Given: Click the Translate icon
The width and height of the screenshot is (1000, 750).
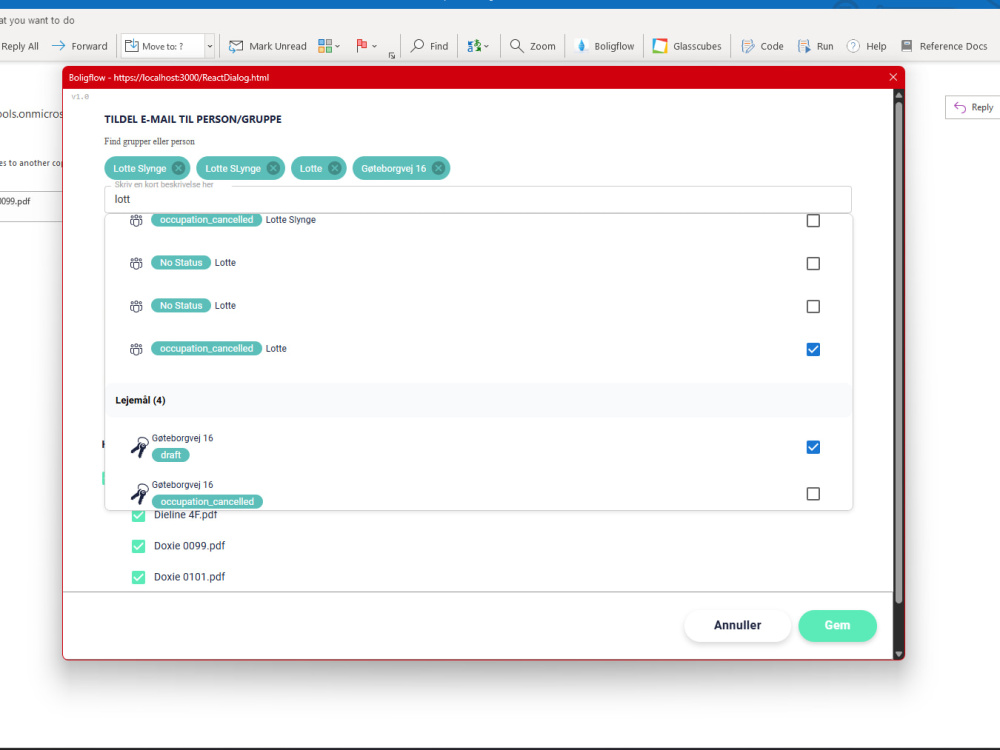Looking at the screenshot, I should pos(474,46).
